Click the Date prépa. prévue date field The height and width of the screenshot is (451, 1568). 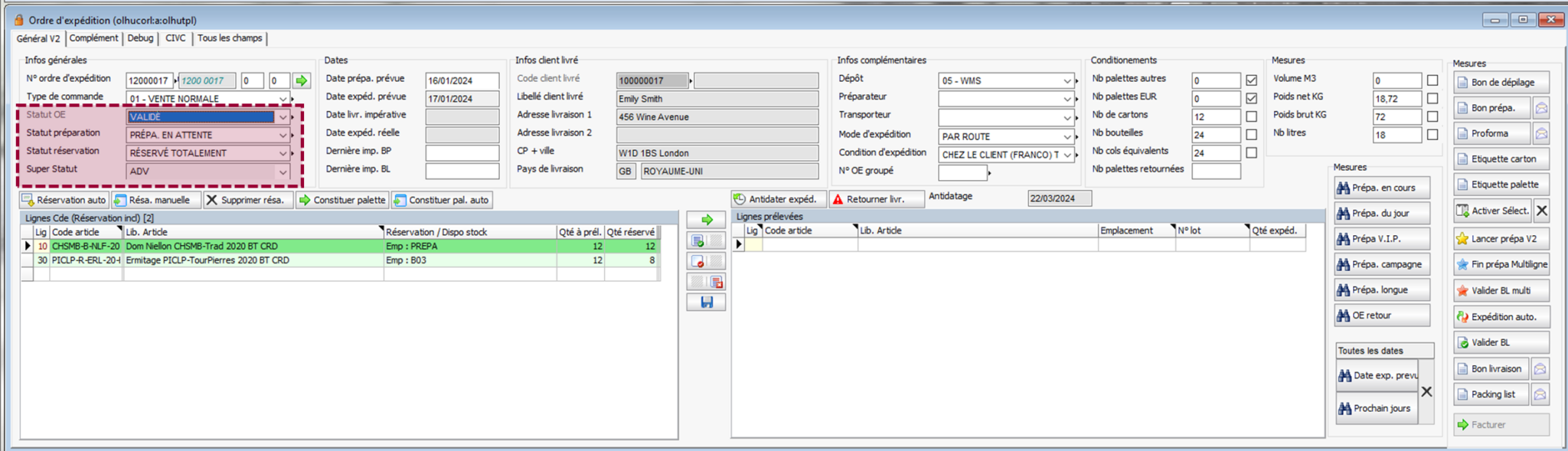pyautogui.click(x=462, y=80)
